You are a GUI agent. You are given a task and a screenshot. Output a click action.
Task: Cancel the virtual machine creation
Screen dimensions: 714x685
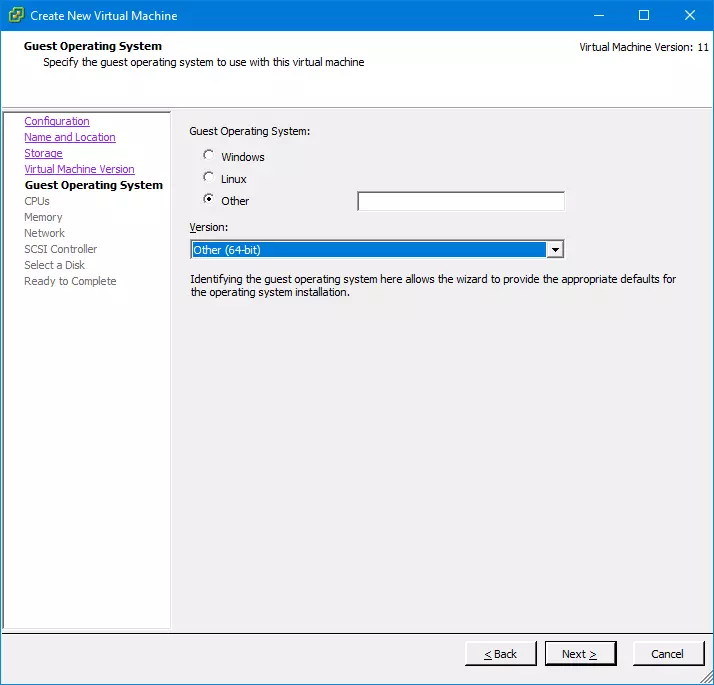coord(667,654)
